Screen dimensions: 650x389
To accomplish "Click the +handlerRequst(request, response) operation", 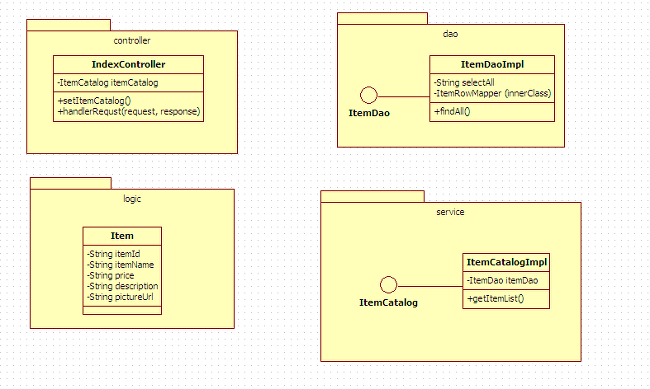I will (129, 112).
